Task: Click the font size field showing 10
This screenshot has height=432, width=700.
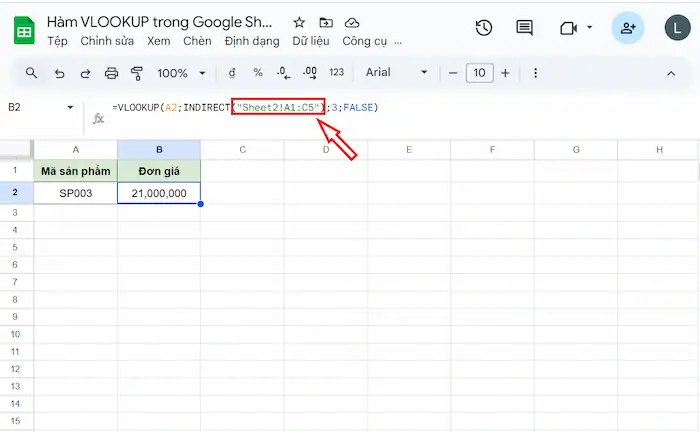Action: coord(480,73)
